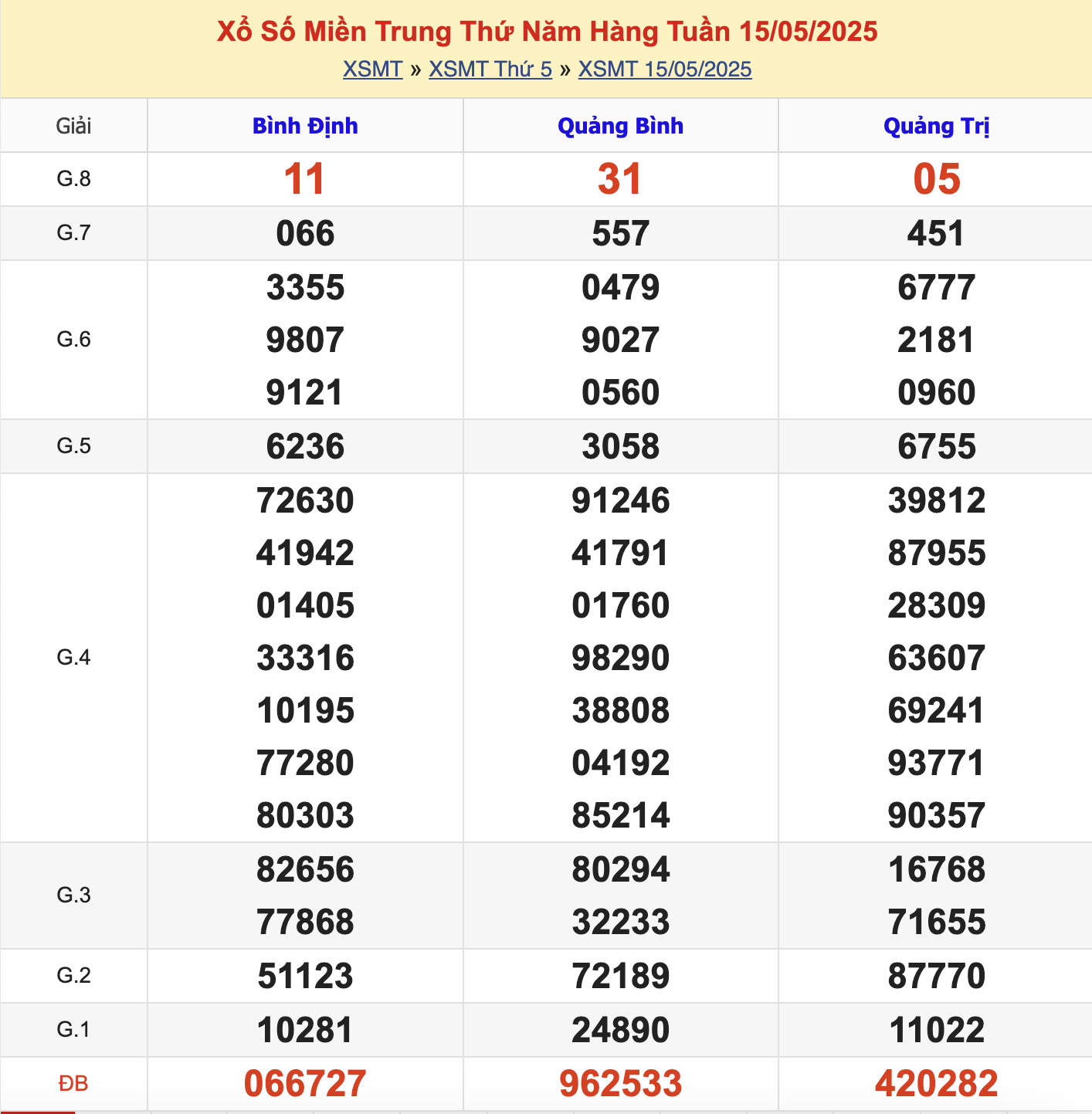
Task: Select the G.7 number 066
Action: tap(305, 233)
